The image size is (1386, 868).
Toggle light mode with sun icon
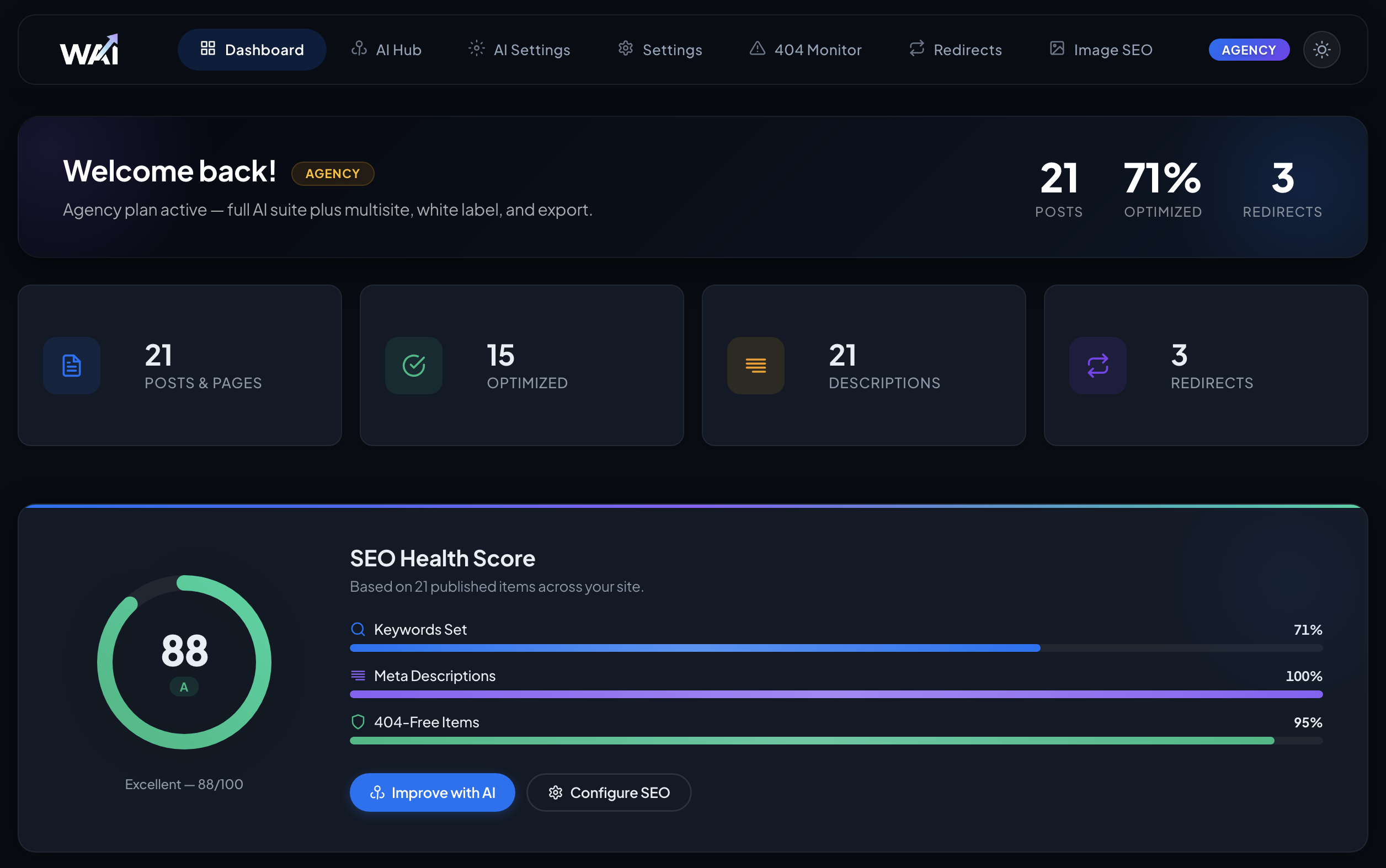point(1321,50)
